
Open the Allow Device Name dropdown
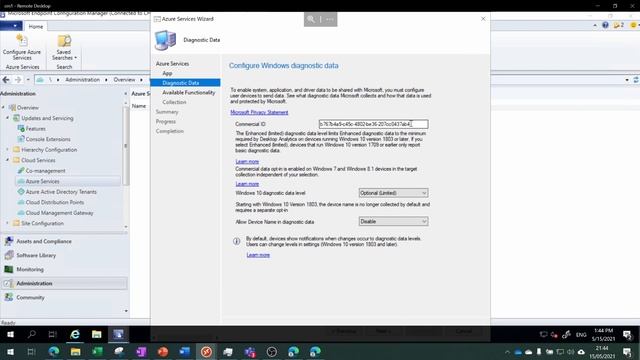[393, 221]
